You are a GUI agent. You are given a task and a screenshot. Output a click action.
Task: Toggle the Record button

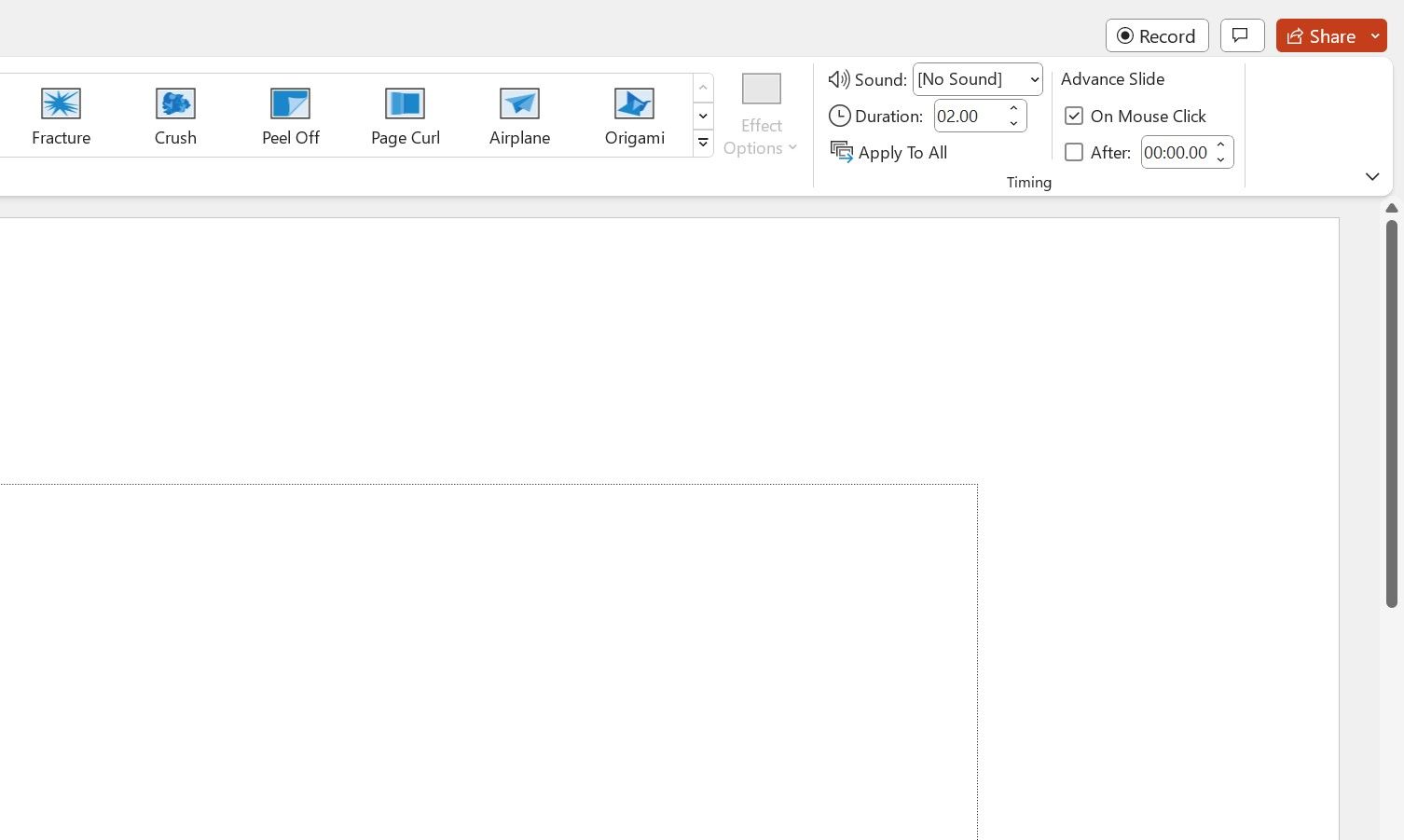pos(1157,35)
